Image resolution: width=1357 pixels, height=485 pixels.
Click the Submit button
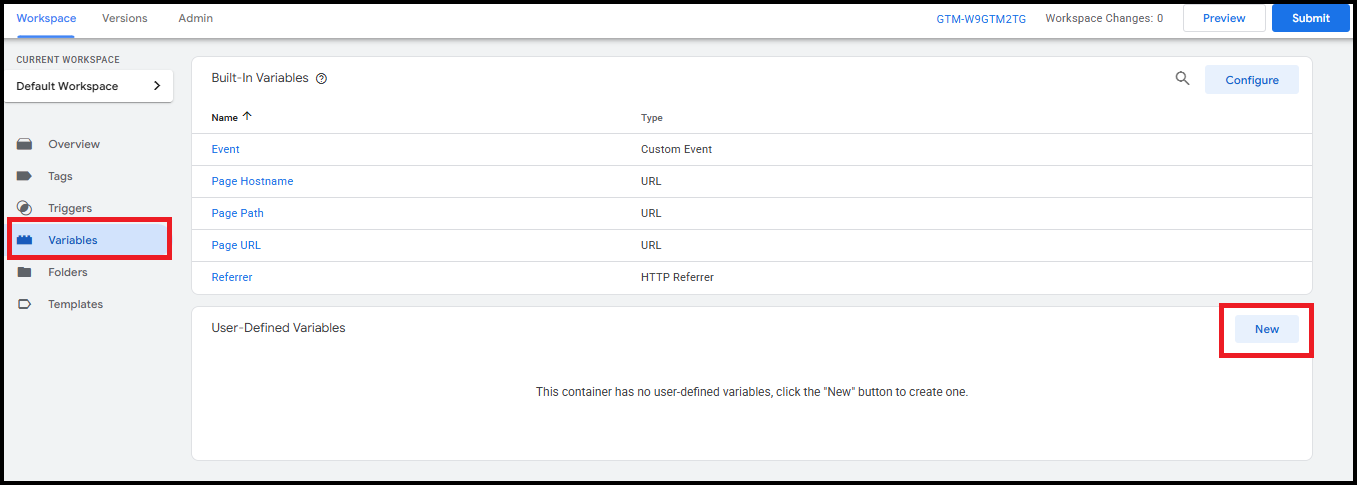pyautogui.click(x=1310, y=18)
